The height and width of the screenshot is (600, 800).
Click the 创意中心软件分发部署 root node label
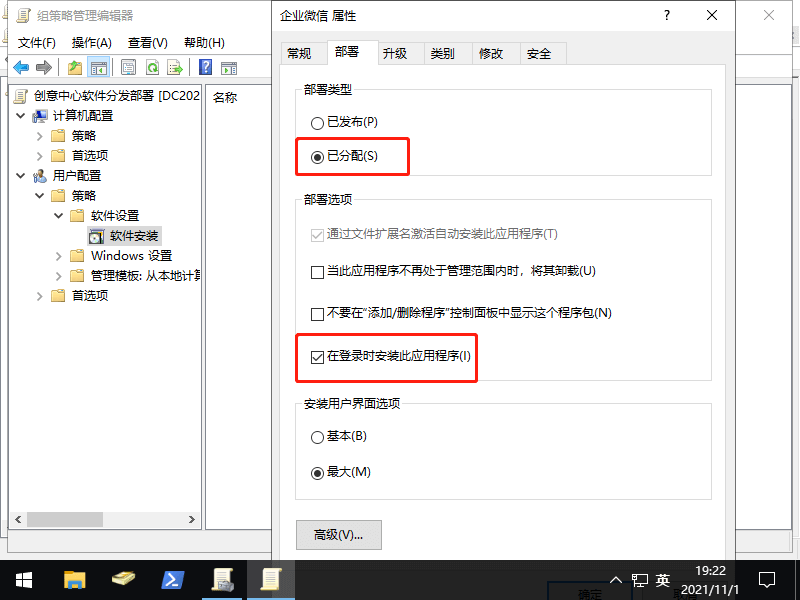click(117, 96)
